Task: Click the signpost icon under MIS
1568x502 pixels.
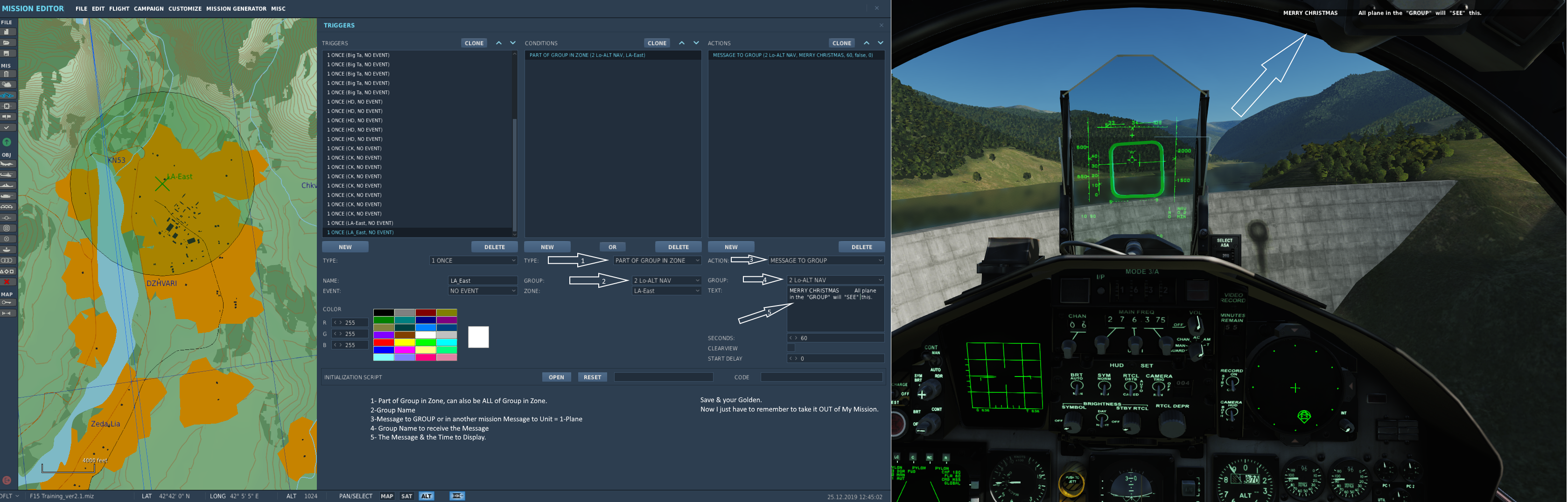Action: click(7, 116)
